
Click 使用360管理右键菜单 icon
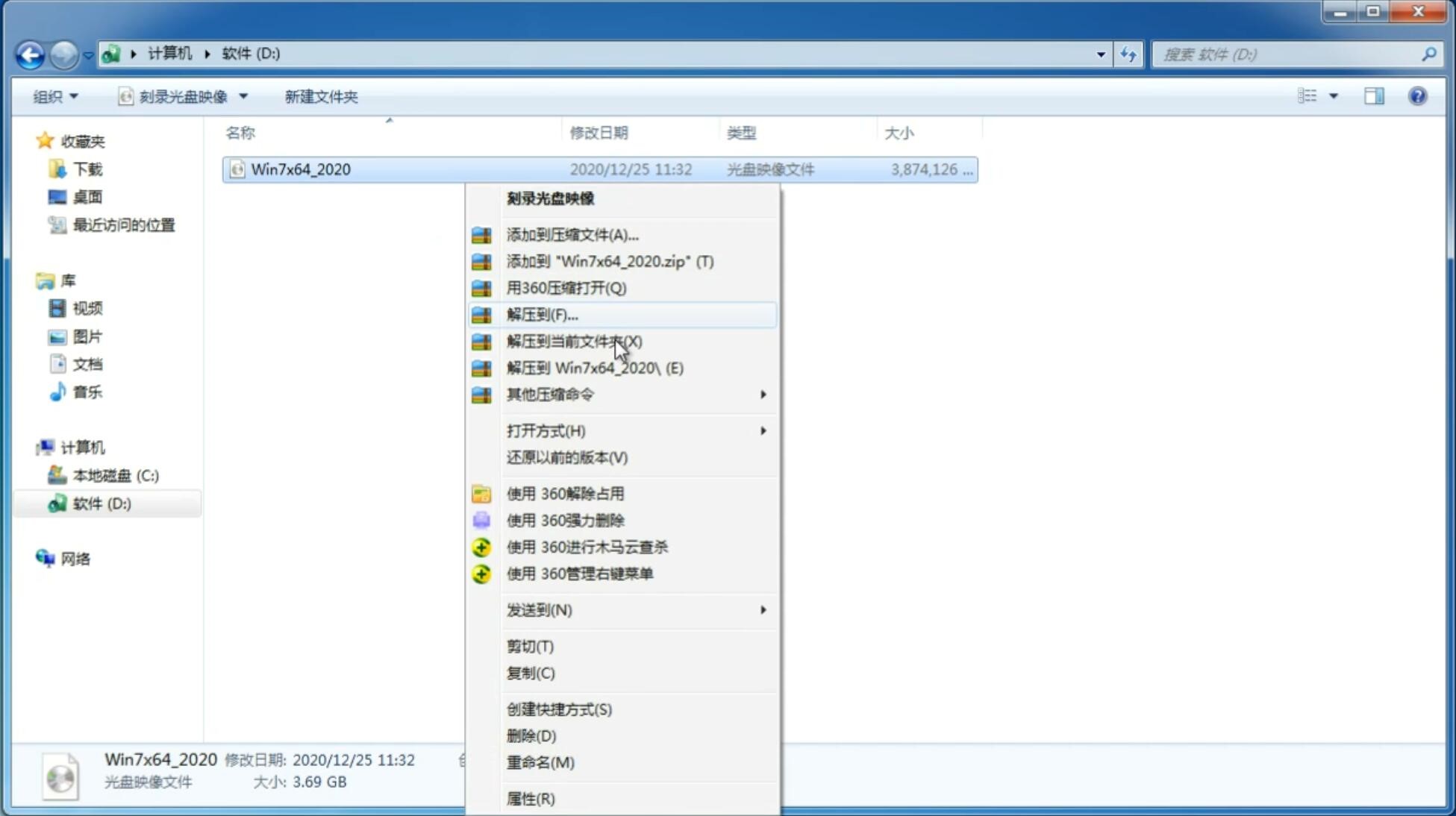(x=480, y=573)
